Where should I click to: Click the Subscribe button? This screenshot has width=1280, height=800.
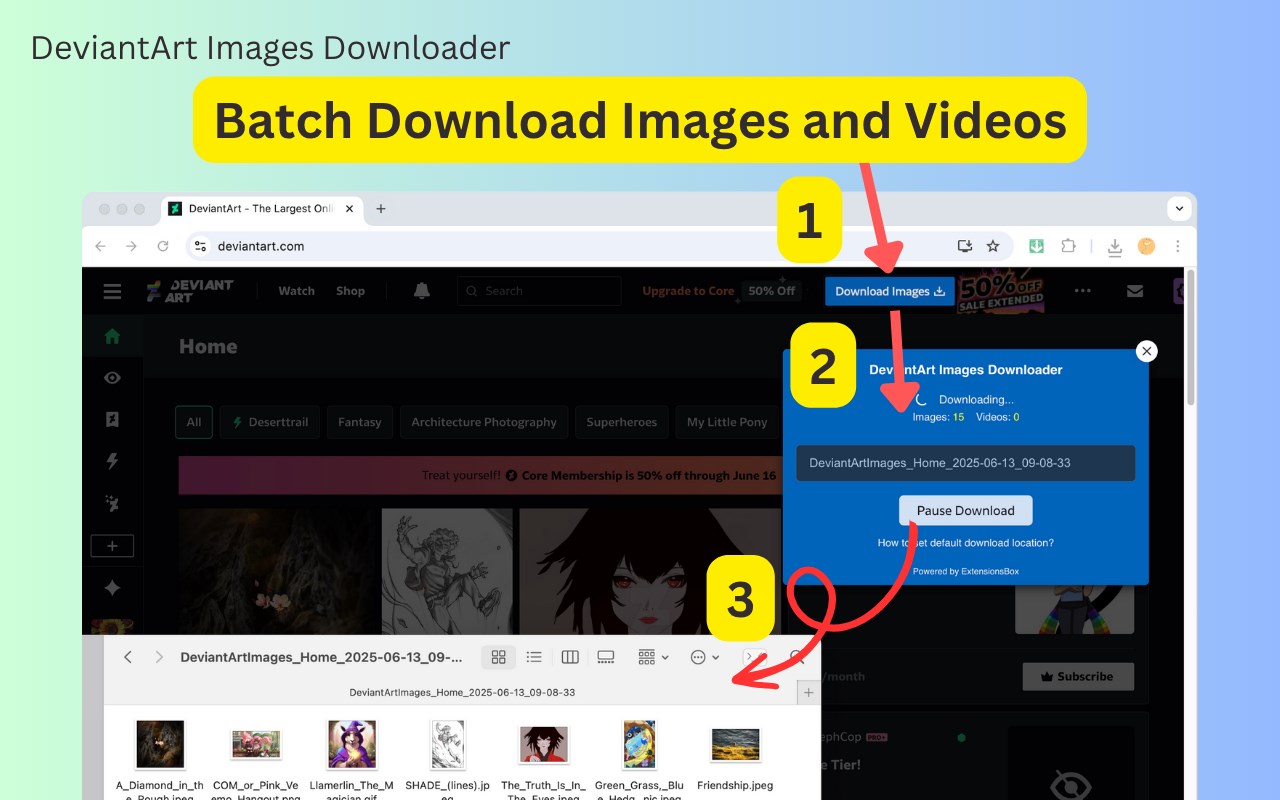tap(1078, 676)
